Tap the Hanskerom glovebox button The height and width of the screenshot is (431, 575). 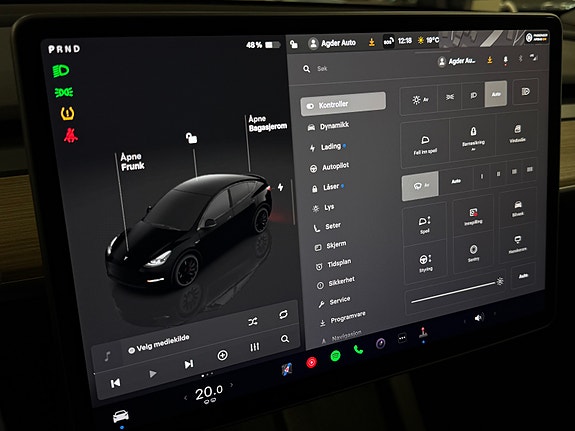pyautogui.click(x=517, y=244)
